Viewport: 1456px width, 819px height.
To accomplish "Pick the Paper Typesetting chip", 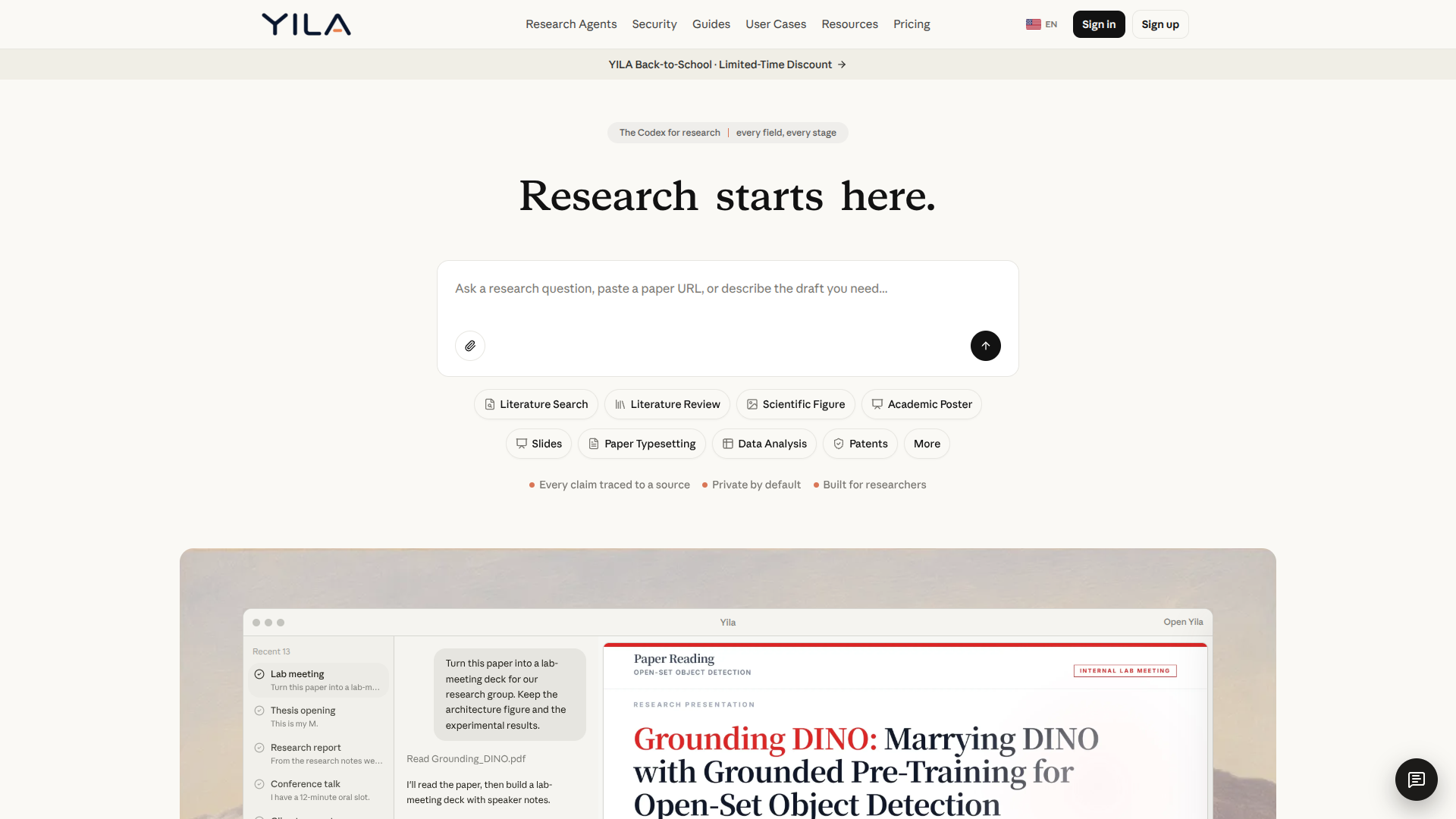I will coord(642,444).
